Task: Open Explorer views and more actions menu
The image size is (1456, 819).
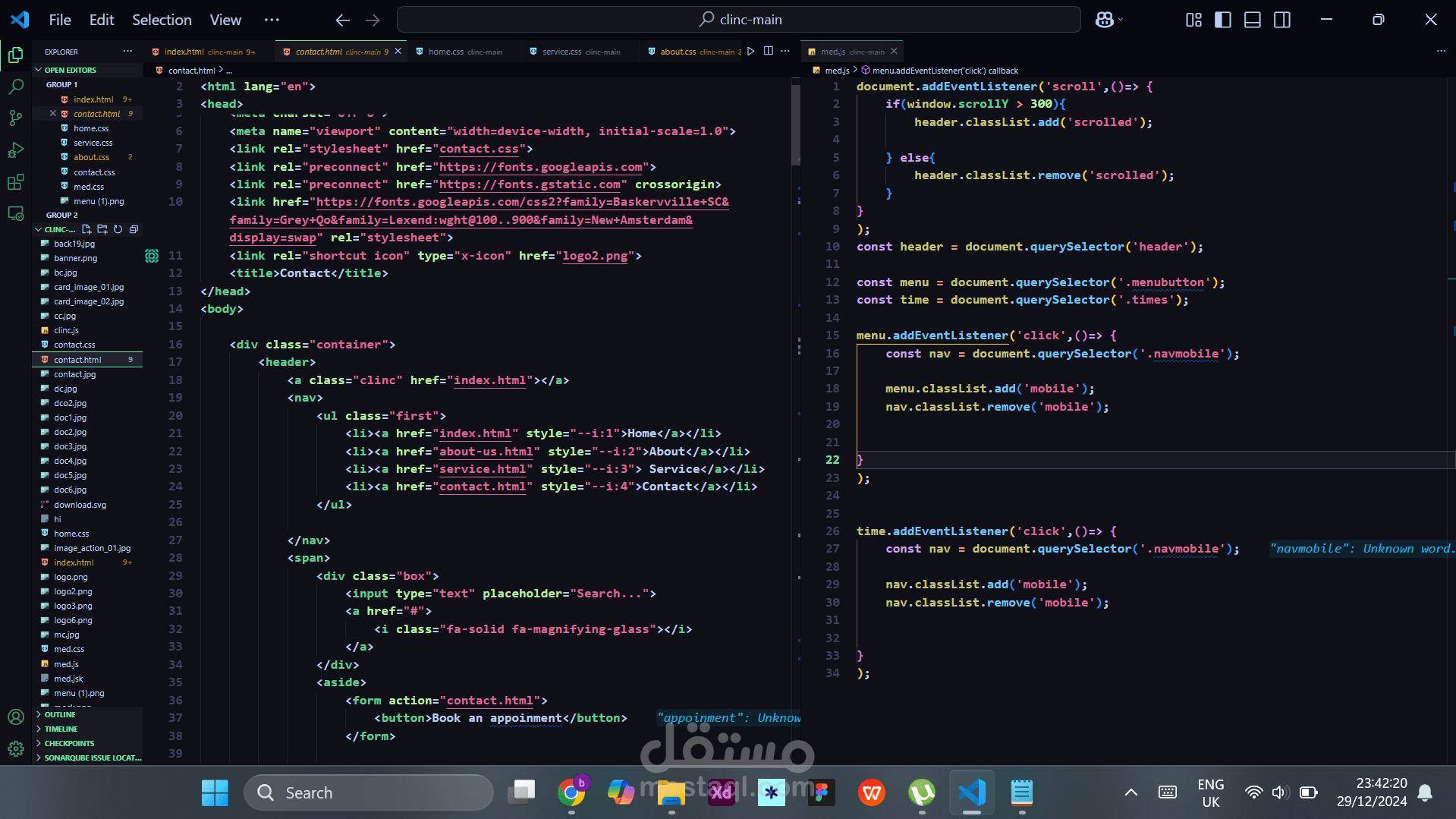Action: [x=127, y=52]
